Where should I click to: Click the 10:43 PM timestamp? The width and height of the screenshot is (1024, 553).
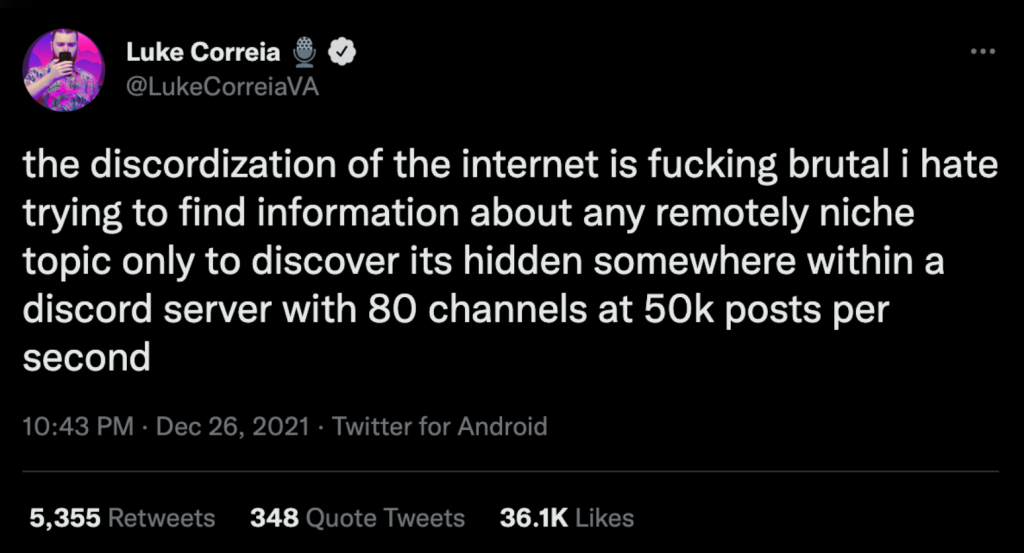(77, 427)
